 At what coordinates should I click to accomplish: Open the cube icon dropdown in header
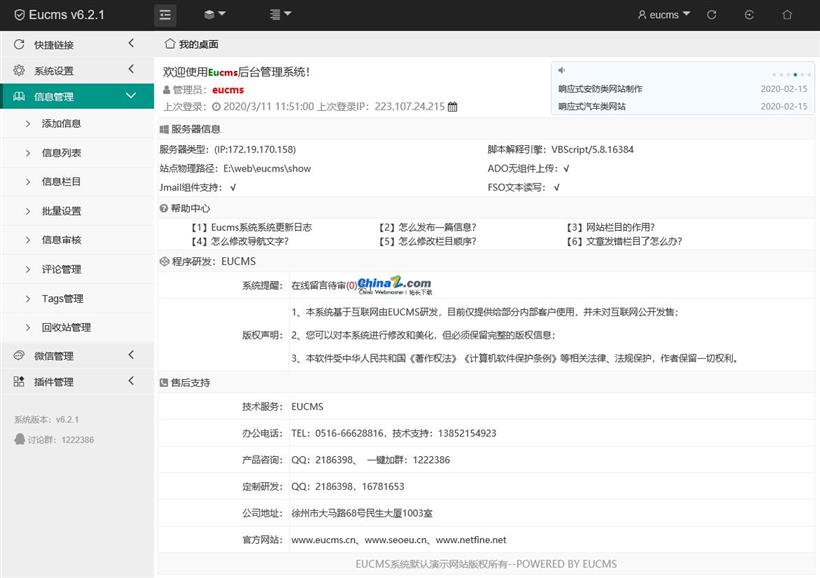click(x=214, y=15)
